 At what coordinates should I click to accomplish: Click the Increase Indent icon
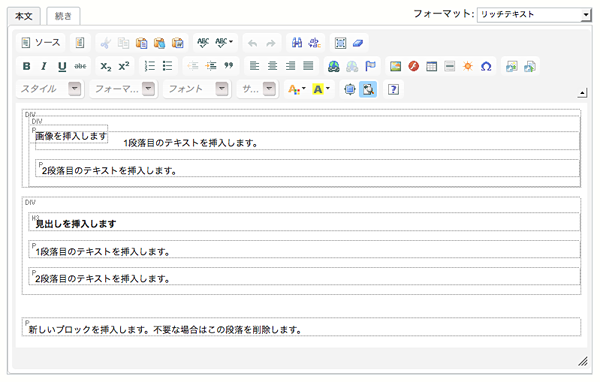pyautogui.click(x=210, y=66)
